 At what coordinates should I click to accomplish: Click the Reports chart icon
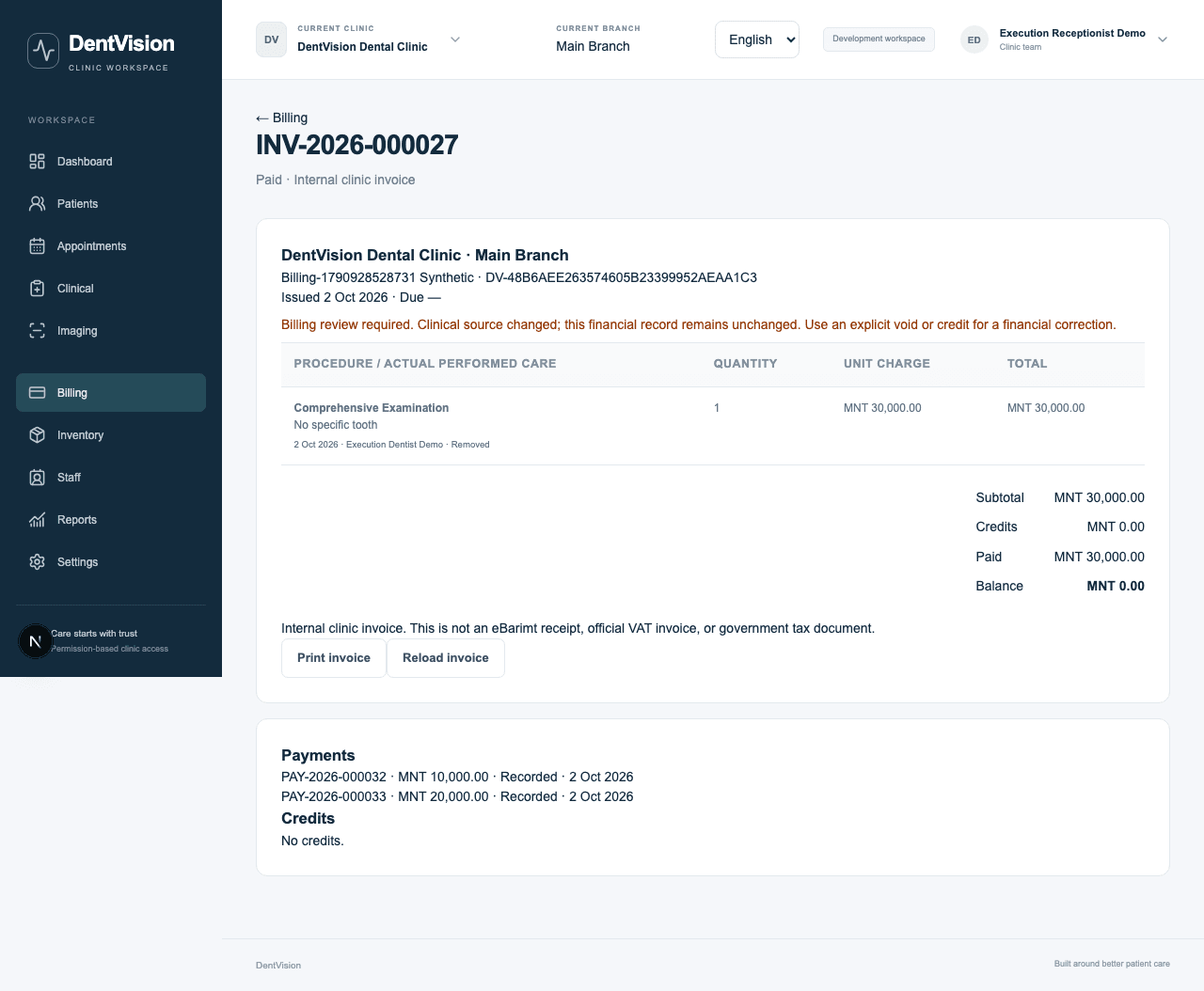37,520
